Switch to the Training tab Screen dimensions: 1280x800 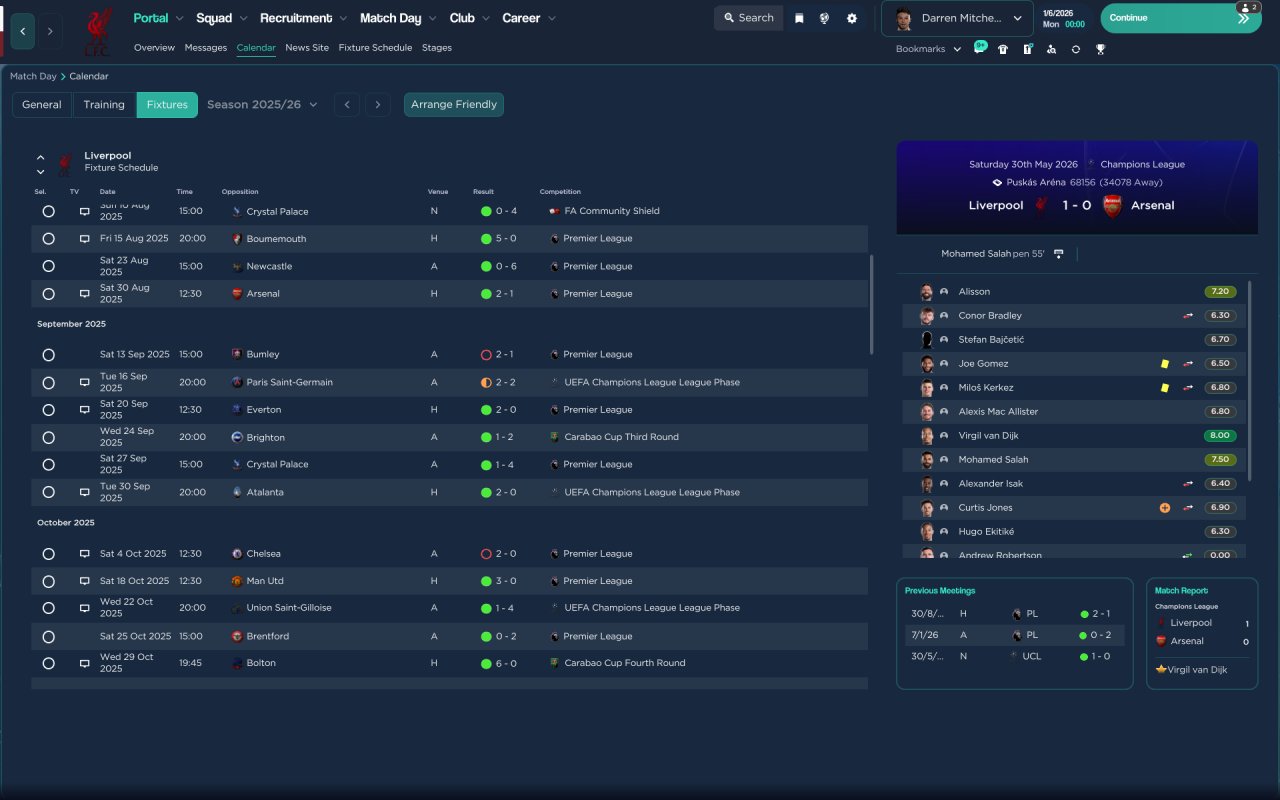[x=104, y=104]
